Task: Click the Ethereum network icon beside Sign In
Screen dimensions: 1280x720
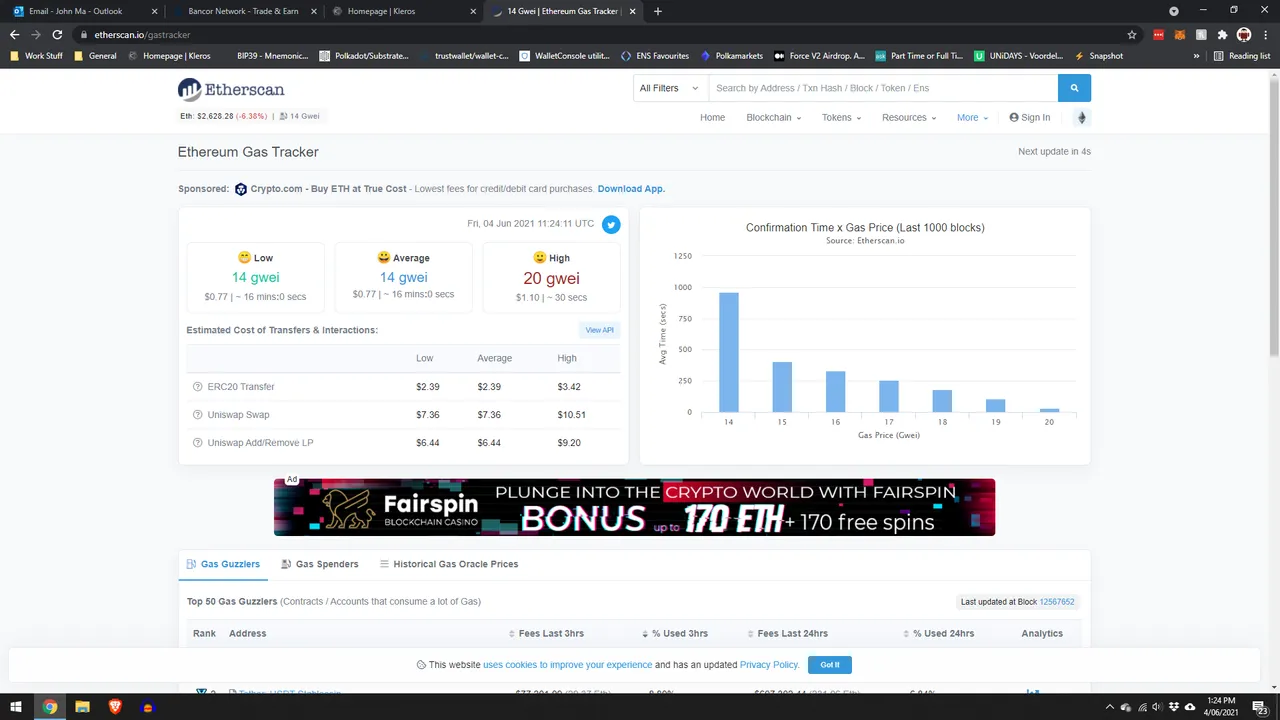Action: [1081, 117]
